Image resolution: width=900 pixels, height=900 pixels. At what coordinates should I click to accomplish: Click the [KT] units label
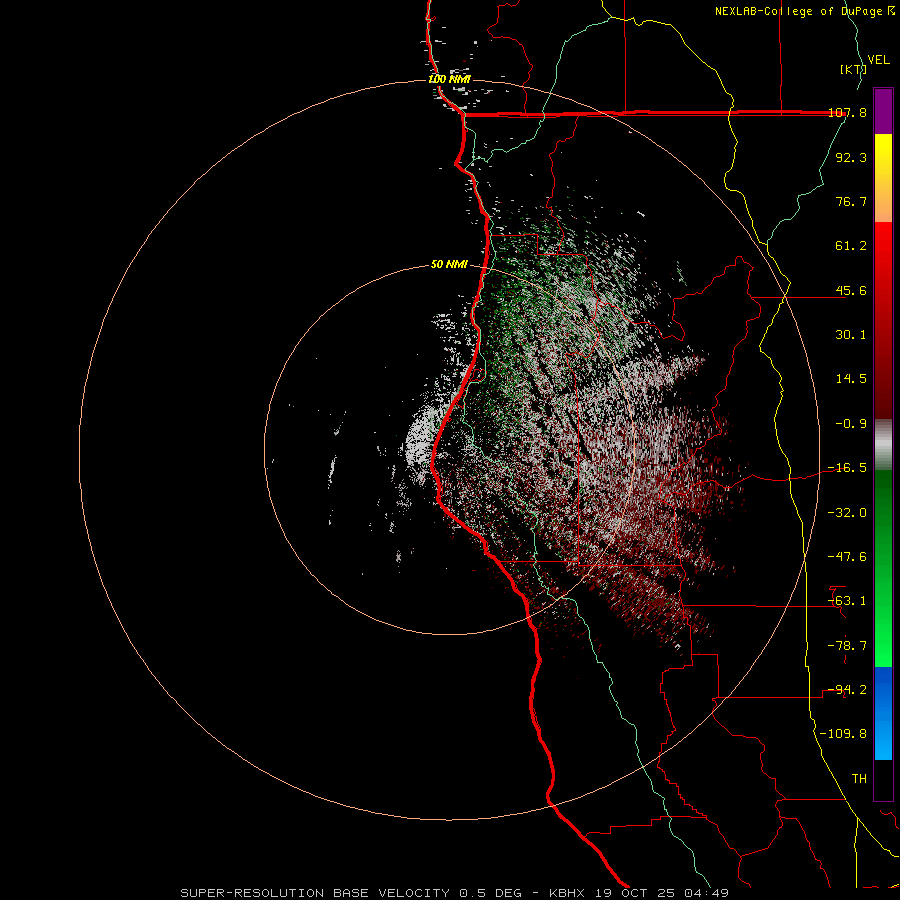coord(853,69)
